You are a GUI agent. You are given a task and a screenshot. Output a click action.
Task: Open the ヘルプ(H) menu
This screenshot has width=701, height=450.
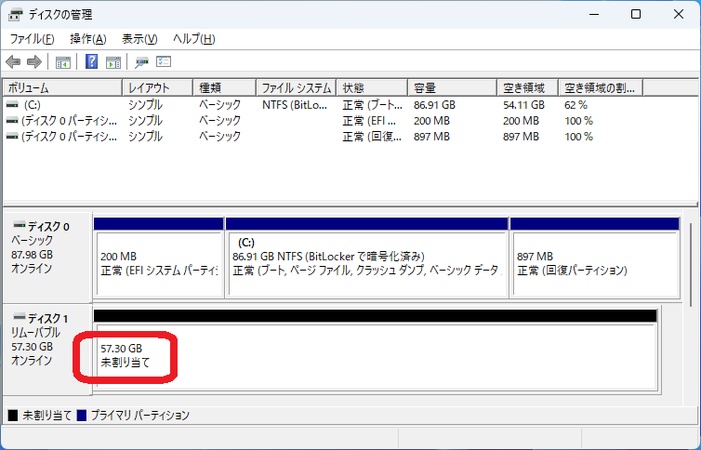194,39
